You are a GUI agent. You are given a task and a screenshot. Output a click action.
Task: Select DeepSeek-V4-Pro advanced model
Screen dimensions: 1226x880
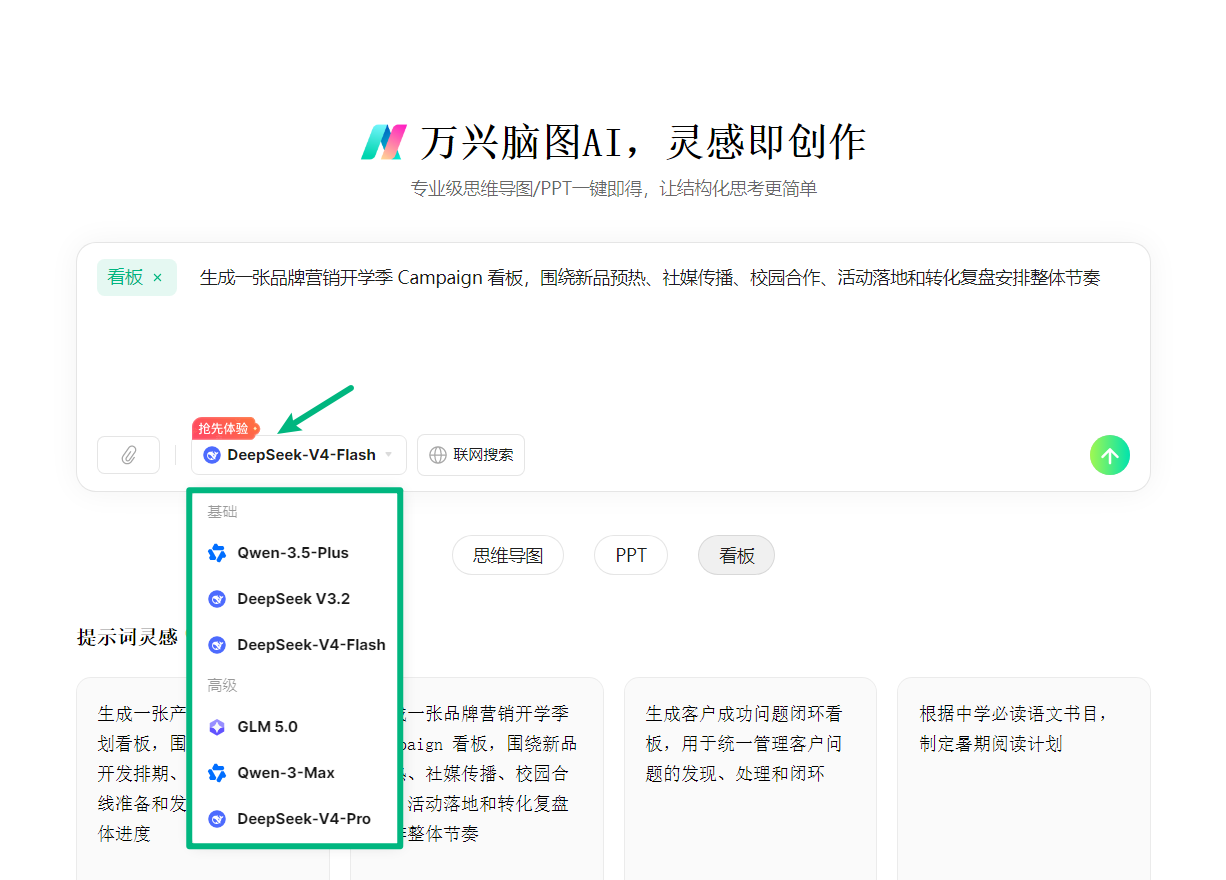294,819
